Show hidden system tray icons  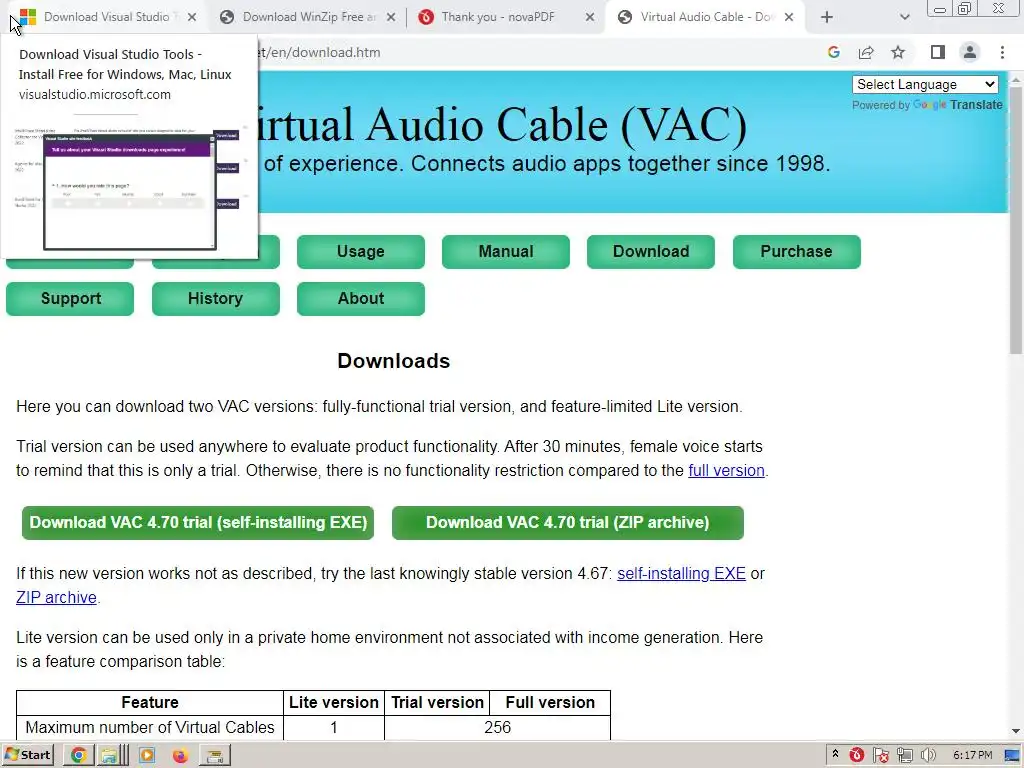pyautogui.click(x=835, y=755)
